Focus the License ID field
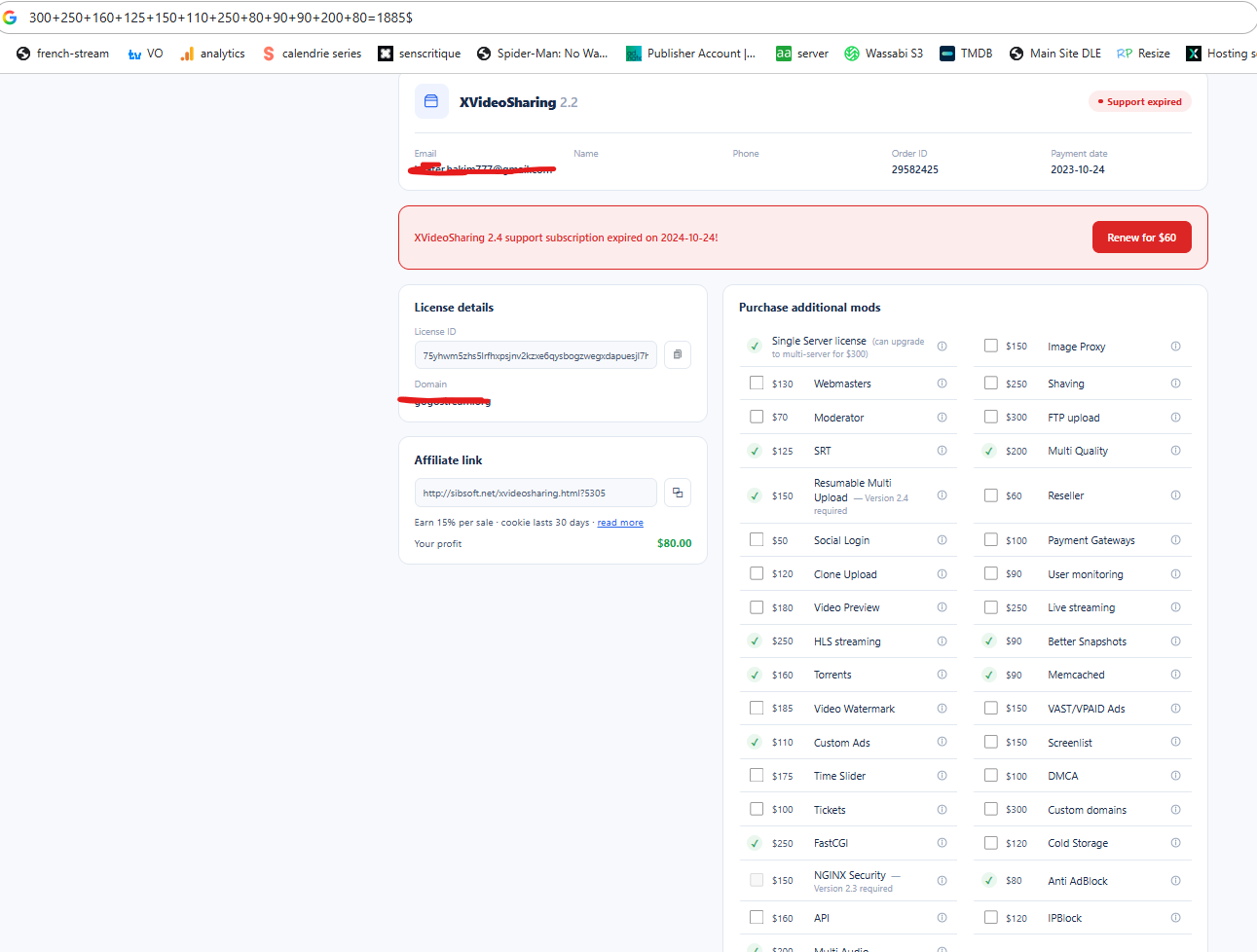1257x952 pixels. 536,355
